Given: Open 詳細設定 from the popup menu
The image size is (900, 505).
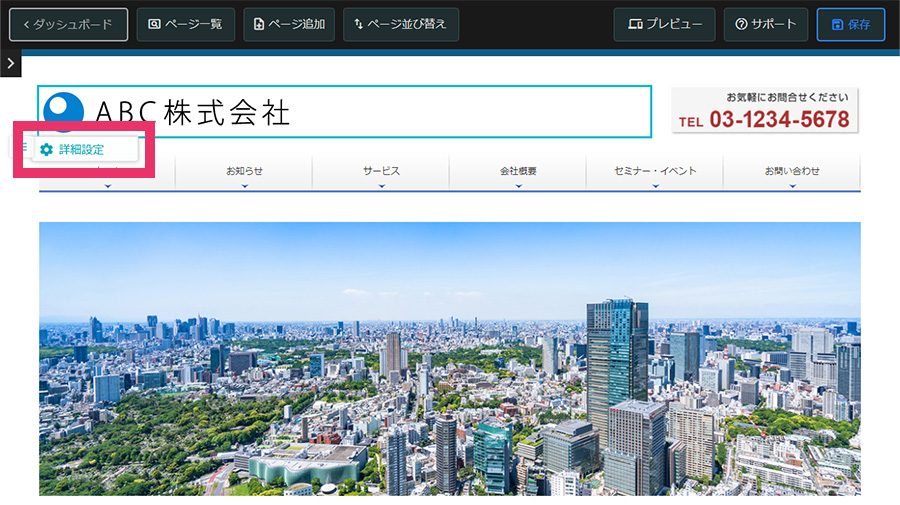Looking at the screenshot, I should [x=85, y=150].
